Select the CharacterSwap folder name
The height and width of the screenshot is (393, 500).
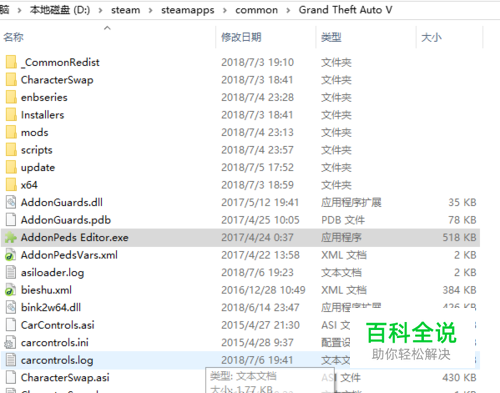point(57,80)
